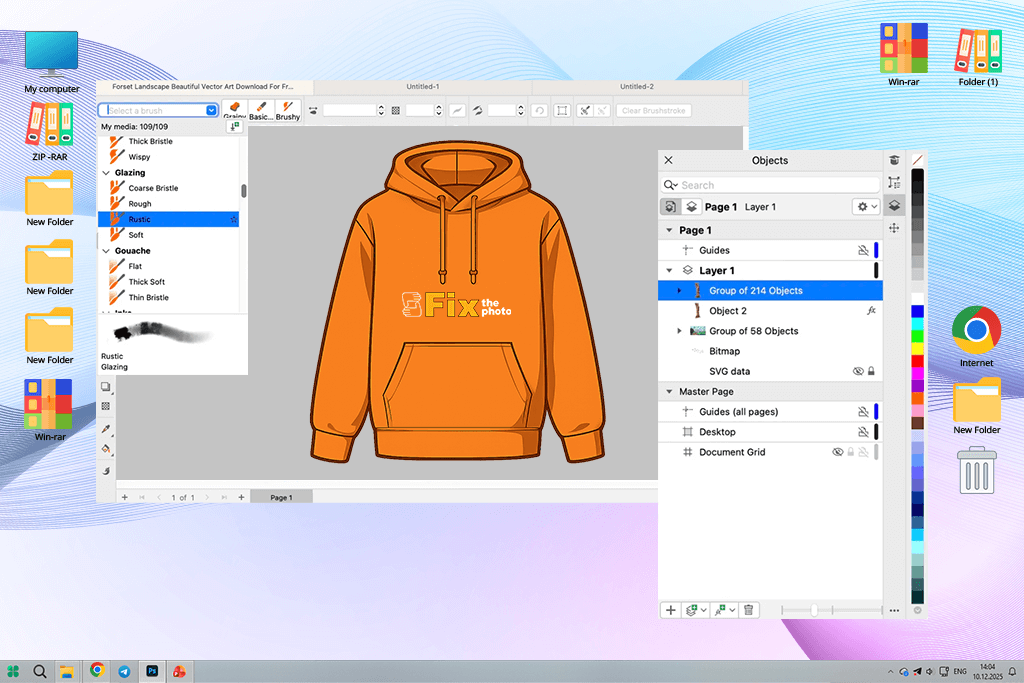This screenshot has height=683, width=1024.
Task: Click the brush smoothing icon in toolbar
Action: click(x=457, y=110)
